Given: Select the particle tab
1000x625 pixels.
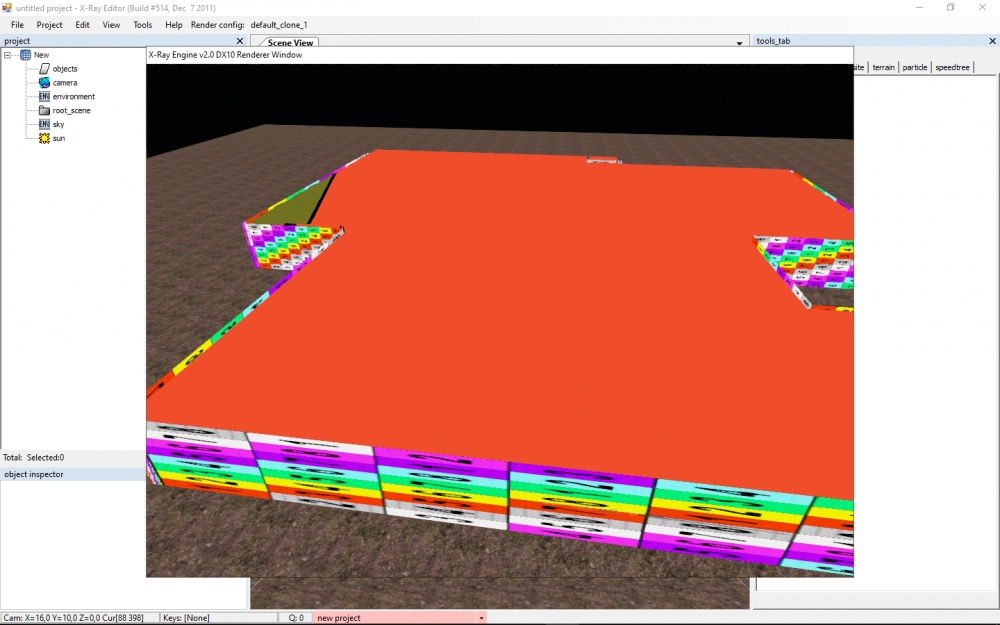Looking at the screenshot, I should [x=914, y=67].
